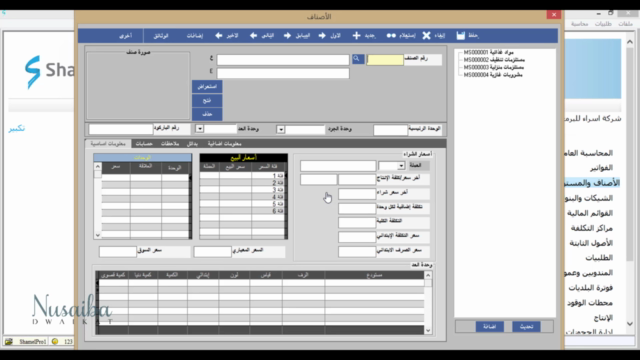Open the counting unit (وحدة العد) dropdown arrow
This screenshot has width=640, height=360.
point(200,129)
